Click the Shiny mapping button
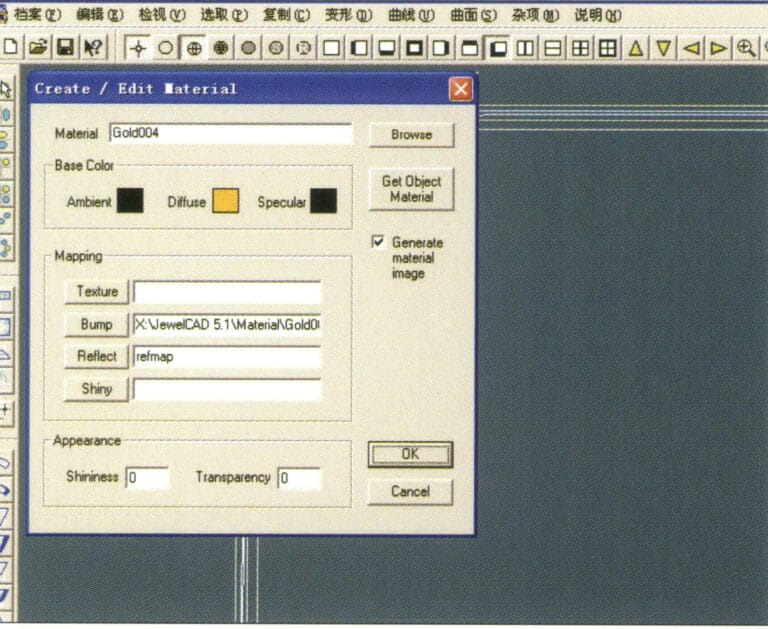This screenshot has height=629, width=768. 97,389
